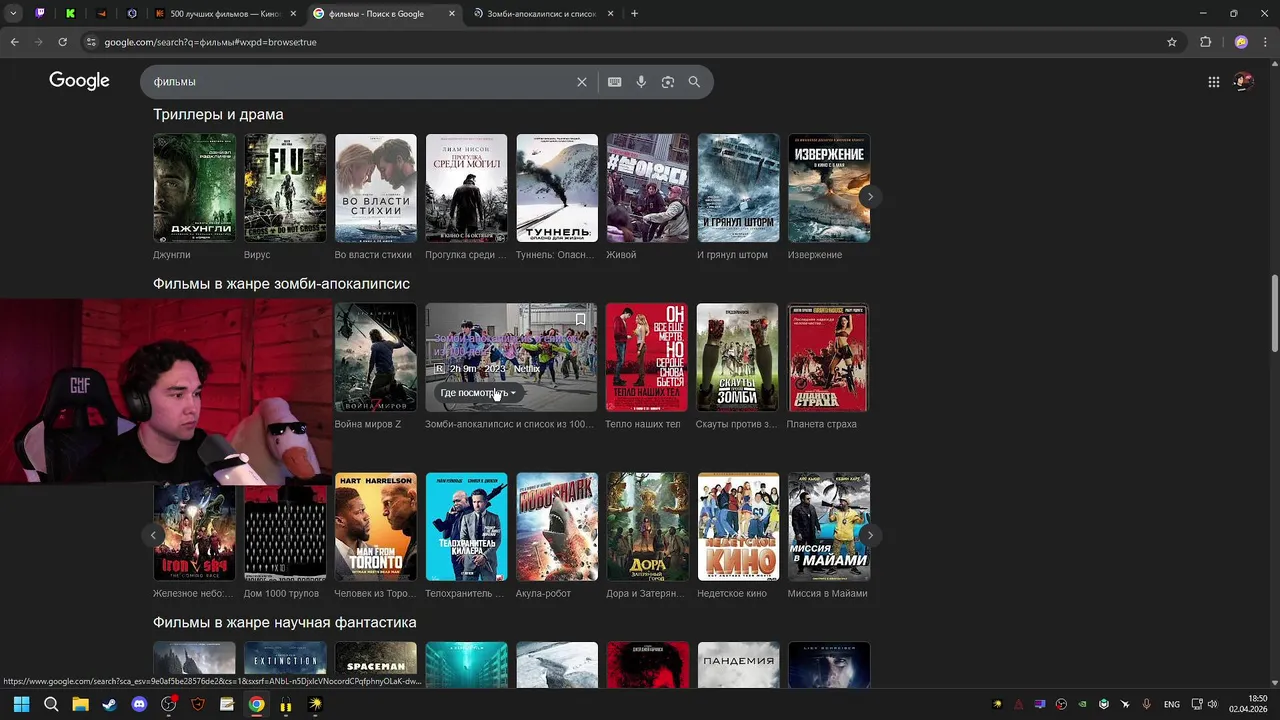Image resolution: width=1280 pixels, height=720 pixels.
Task: Expand the Где посмотреть dropdown
Action: coord(478,393)
